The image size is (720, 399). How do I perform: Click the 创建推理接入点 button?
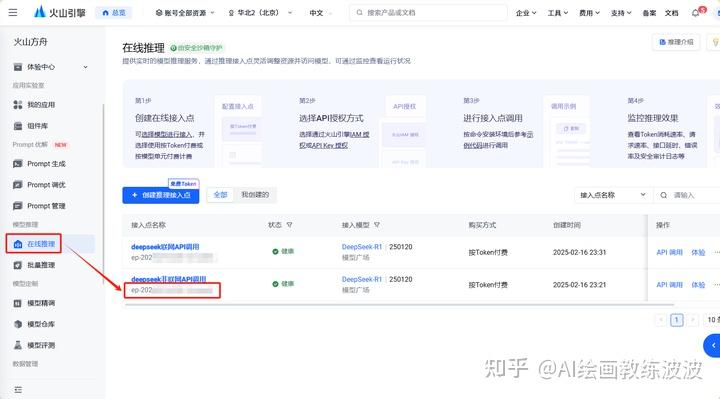coord(161,195)
